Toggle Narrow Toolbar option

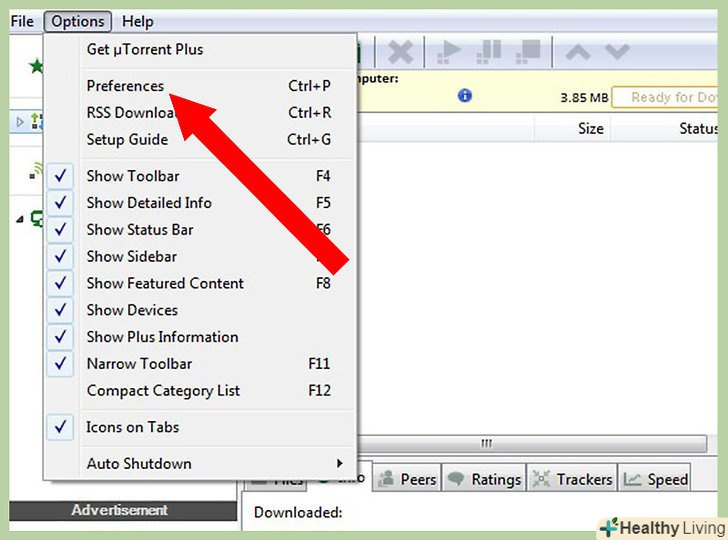tap(201, 364)
